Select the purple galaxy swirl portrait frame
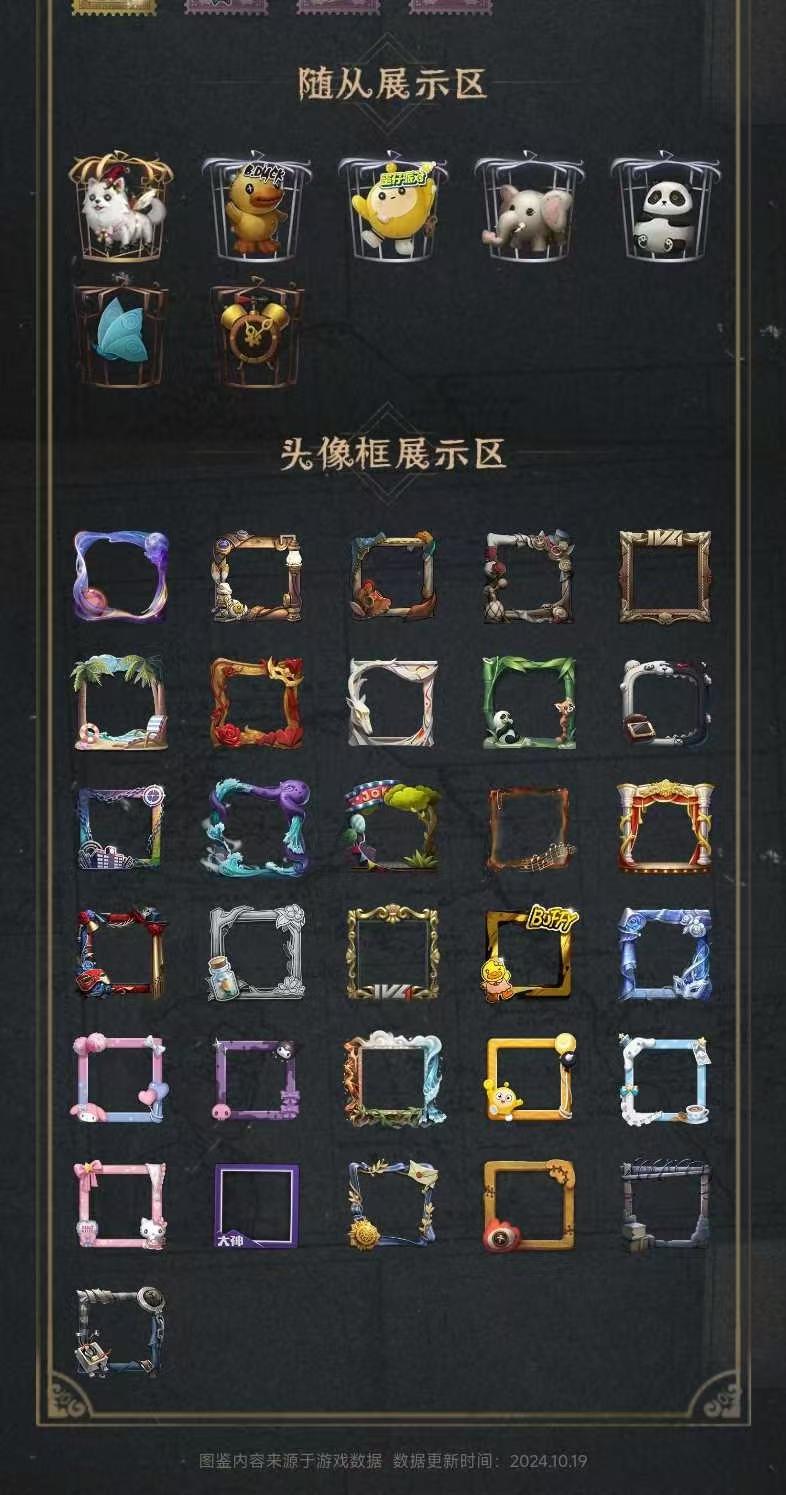The height and width of the screenshot is (1495, 786). (121, 576)
